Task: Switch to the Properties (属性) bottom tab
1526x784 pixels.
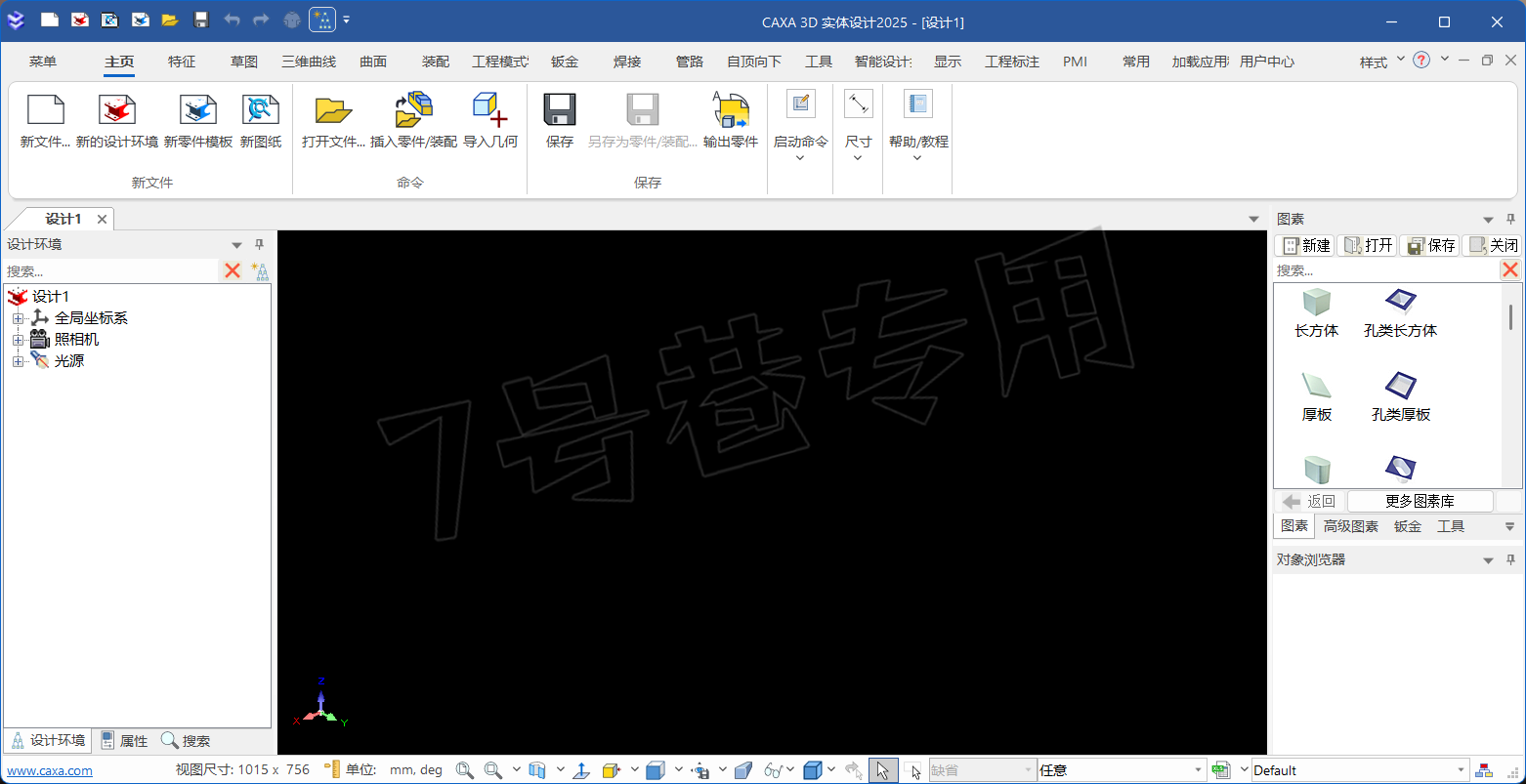Action: 124,741
